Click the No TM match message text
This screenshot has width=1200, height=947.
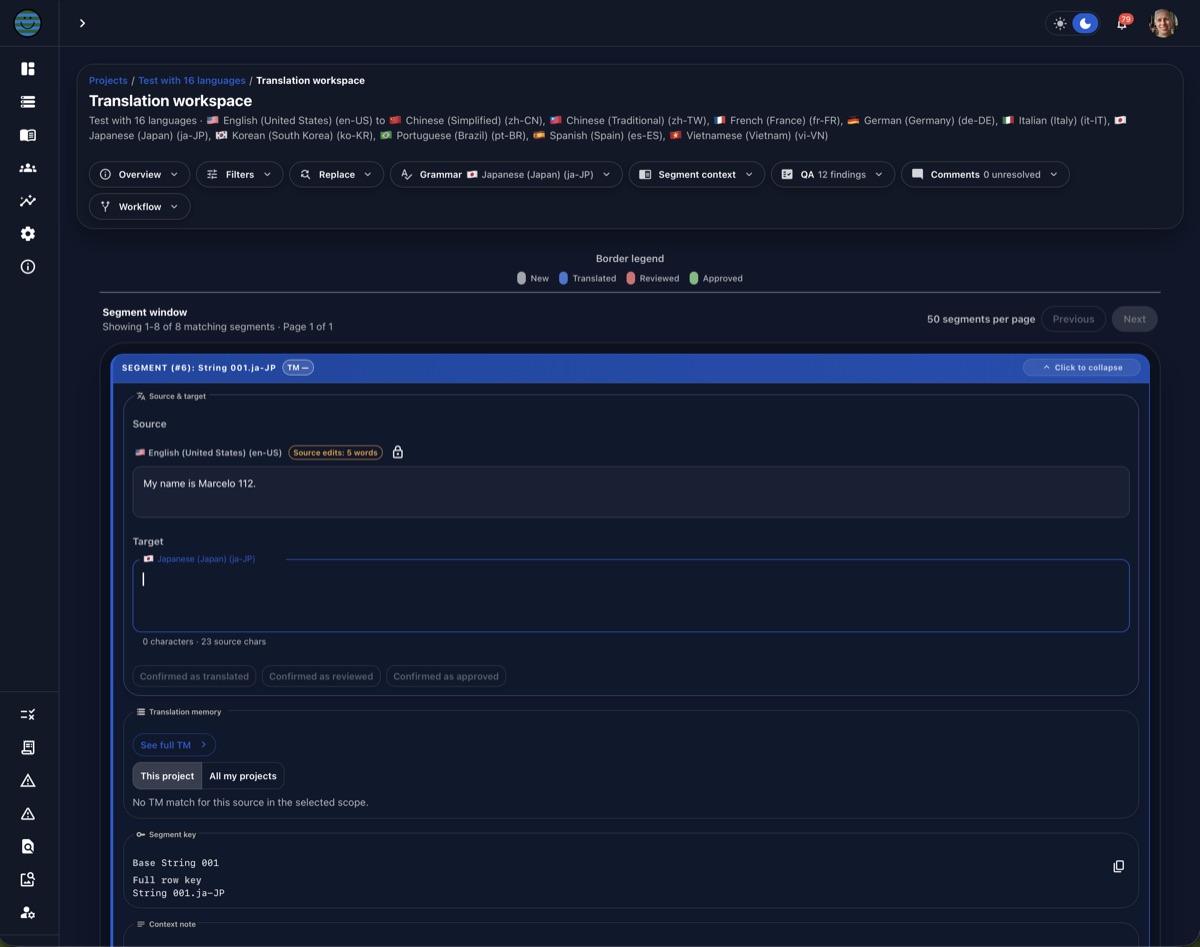pyautogui.click(x=251, y=802)
